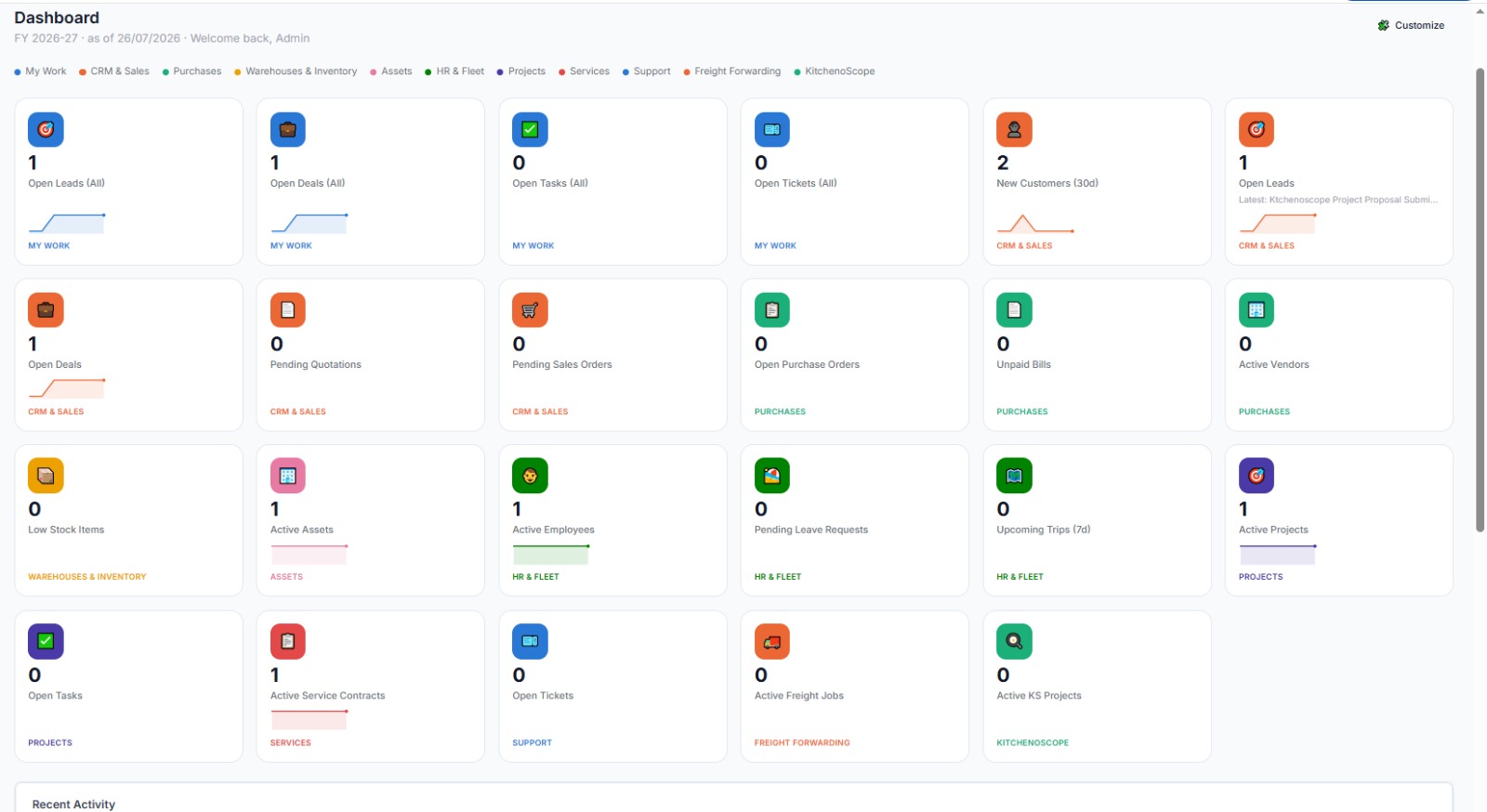Filter by My Work category
The image size is (1487, 812).
[x=40, y=72]
